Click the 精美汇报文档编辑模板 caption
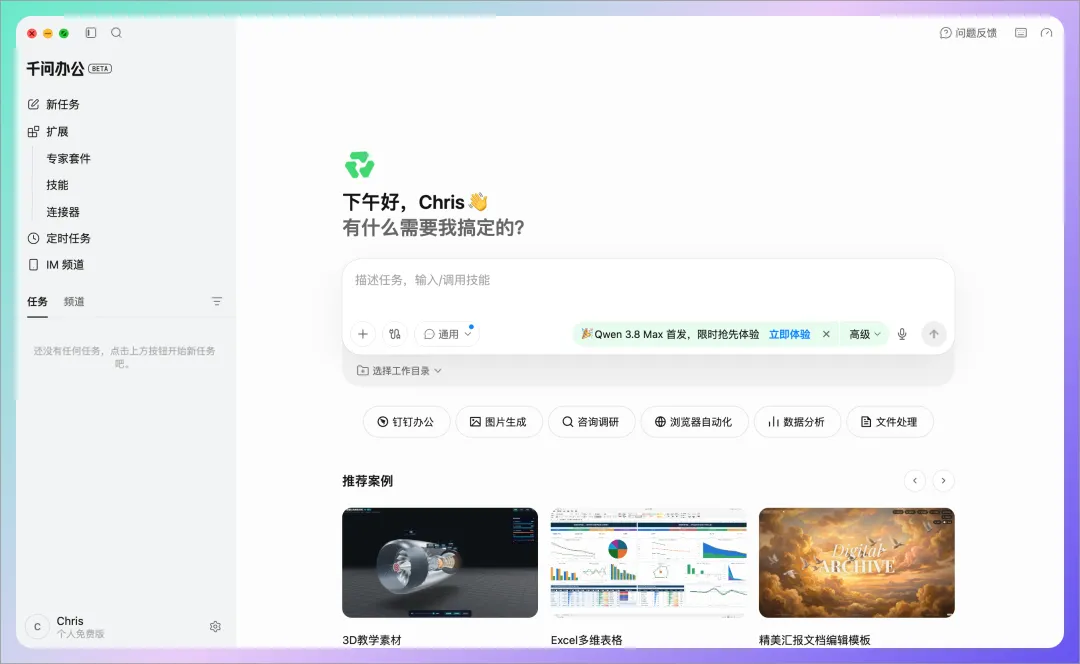 pos(815,640)
